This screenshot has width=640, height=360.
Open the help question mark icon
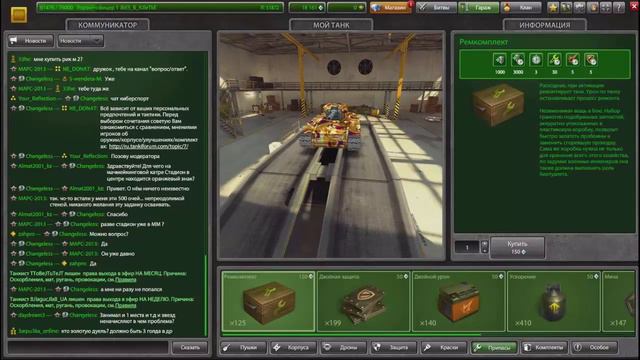619,7
